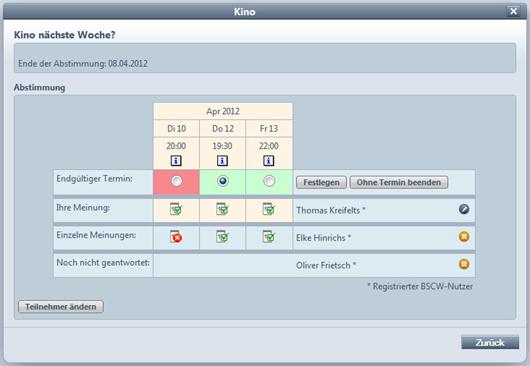This screenshot has height=366, width=530.
Task: Click the 22:00 time cell
Action: 269,146
